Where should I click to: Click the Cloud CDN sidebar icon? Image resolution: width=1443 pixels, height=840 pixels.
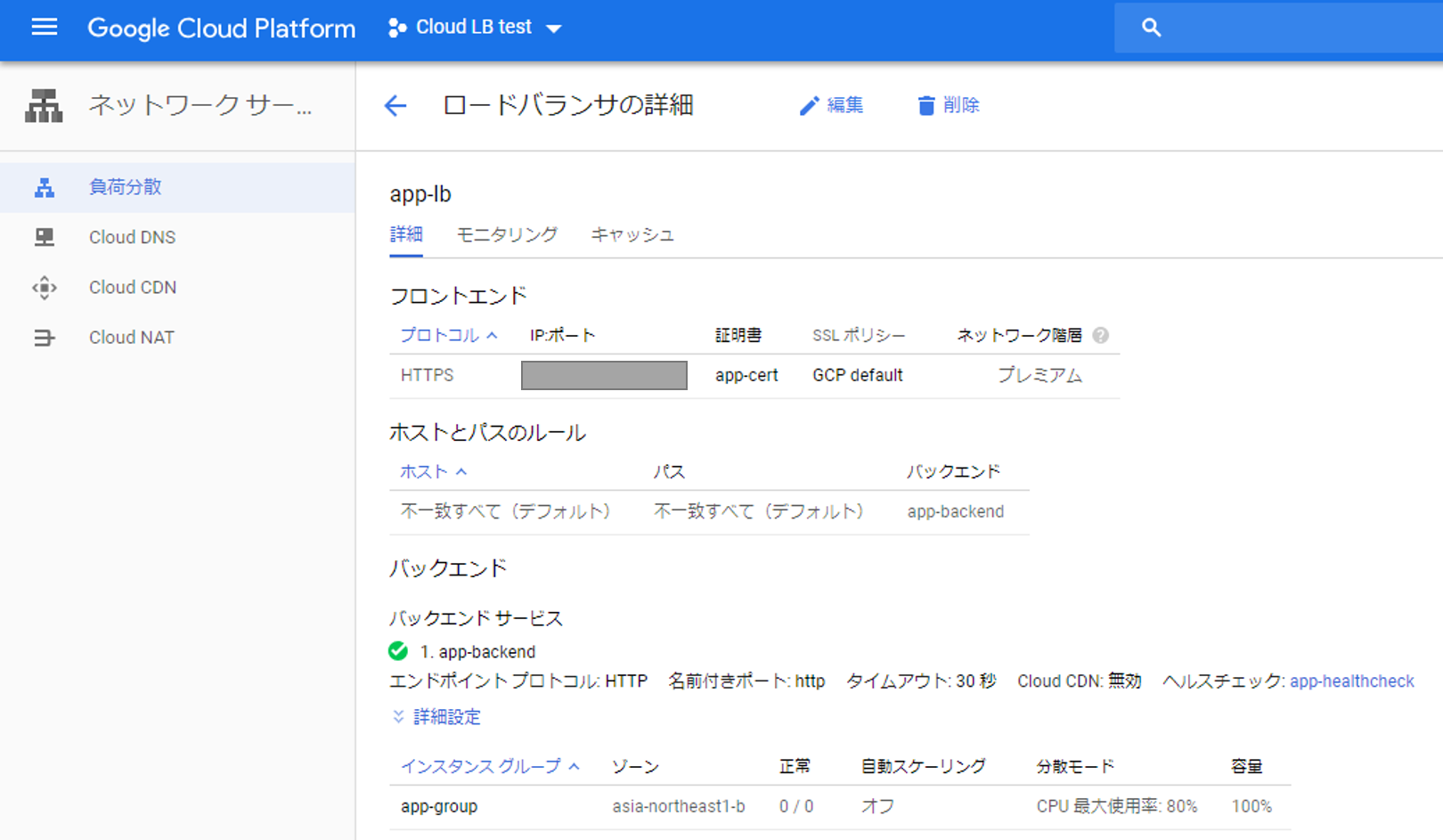[44, 288]
